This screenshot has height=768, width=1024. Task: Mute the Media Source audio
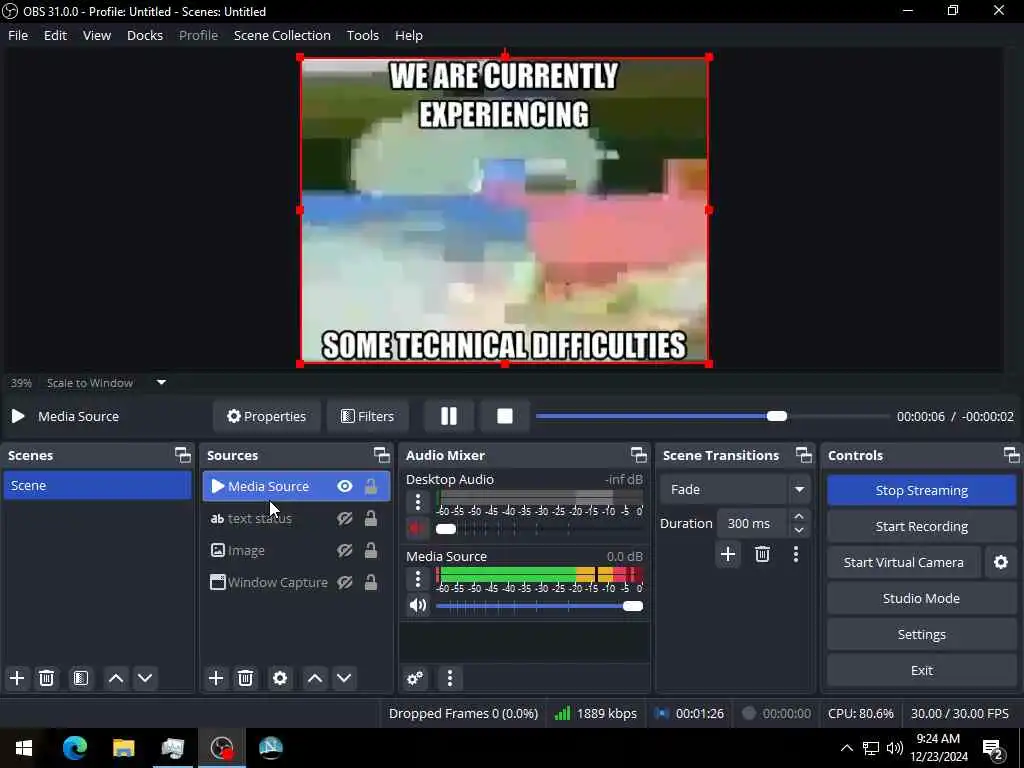tap(417, 605)
